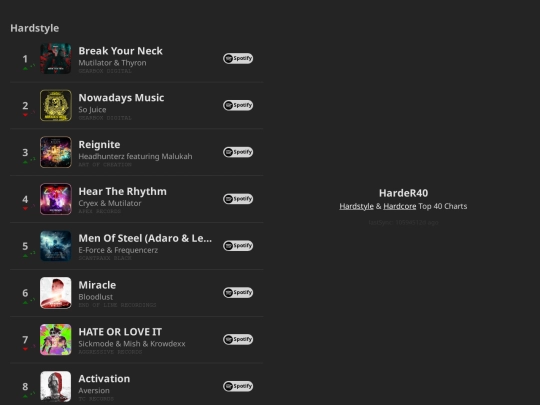Click the Spotify button for Reignite
The height and width of the screenshot is (405, 540).
pyautogui.click(x=238, y=152)
